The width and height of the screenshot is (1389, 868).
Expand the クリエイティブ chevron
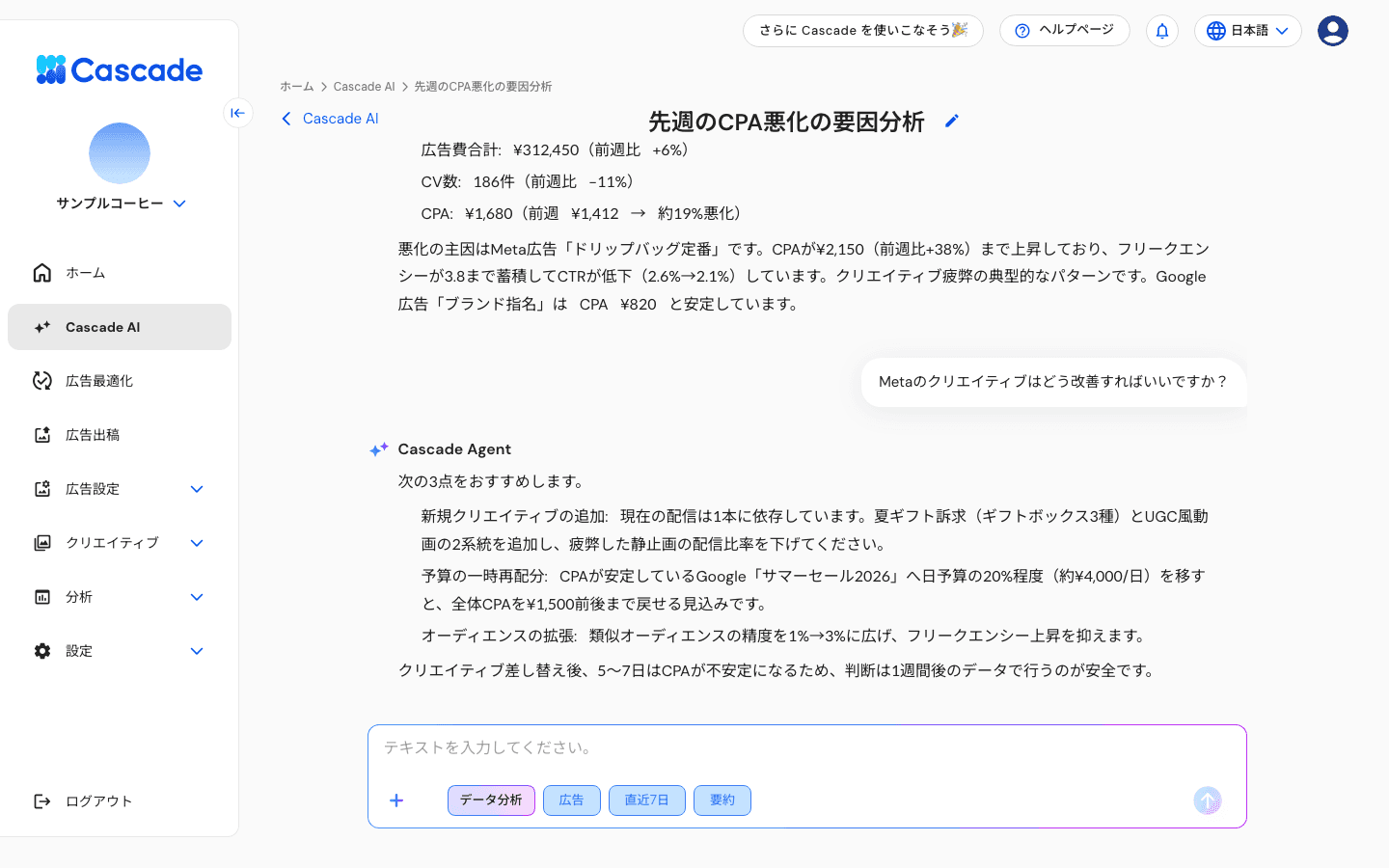click(x=197, y=543)
